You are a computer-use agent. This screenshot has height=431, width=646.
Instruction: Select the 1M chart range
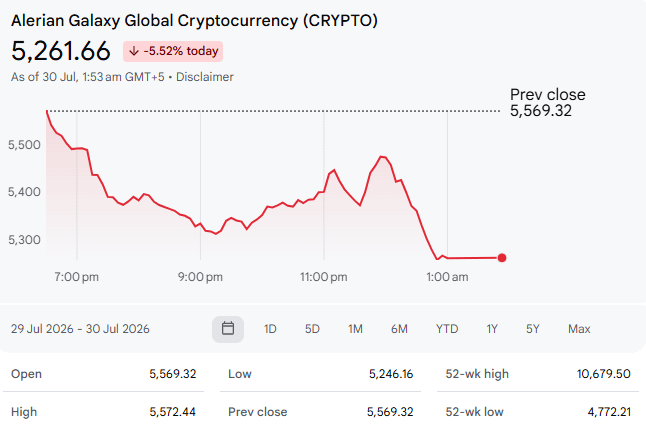pyautogui.click(x=355, y=329)
